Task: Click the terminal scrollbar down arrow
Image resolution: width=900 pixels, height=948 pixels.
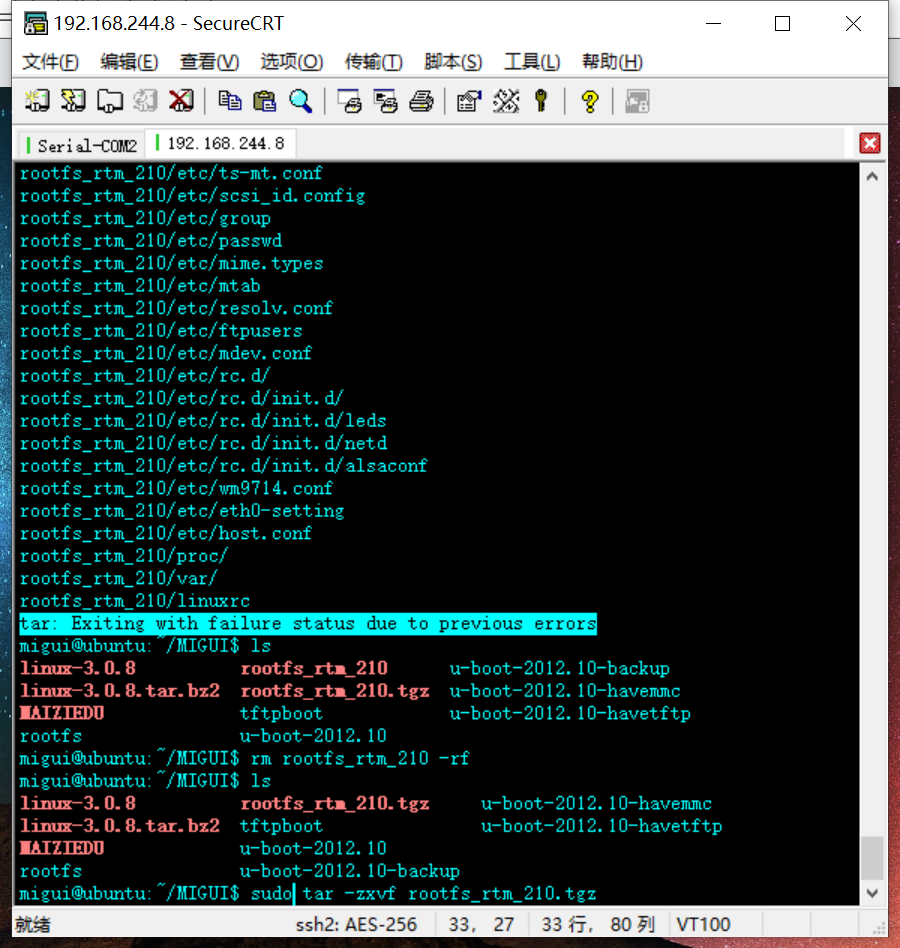Action: click(872, 893)
